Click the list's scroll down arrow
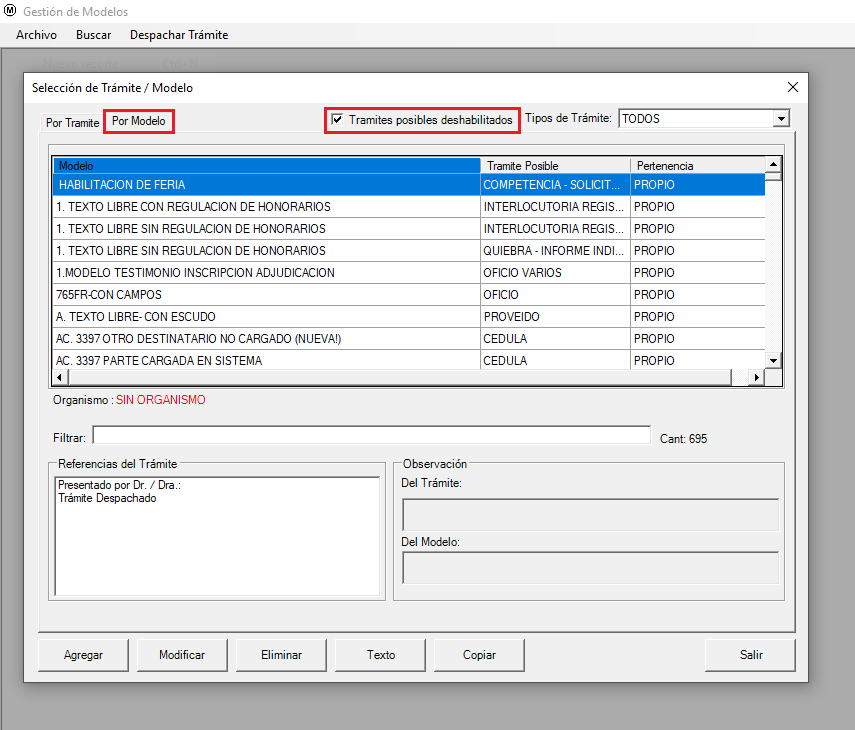Image resolution: width=855 pixels, height=730 pixels. (773, 360)
